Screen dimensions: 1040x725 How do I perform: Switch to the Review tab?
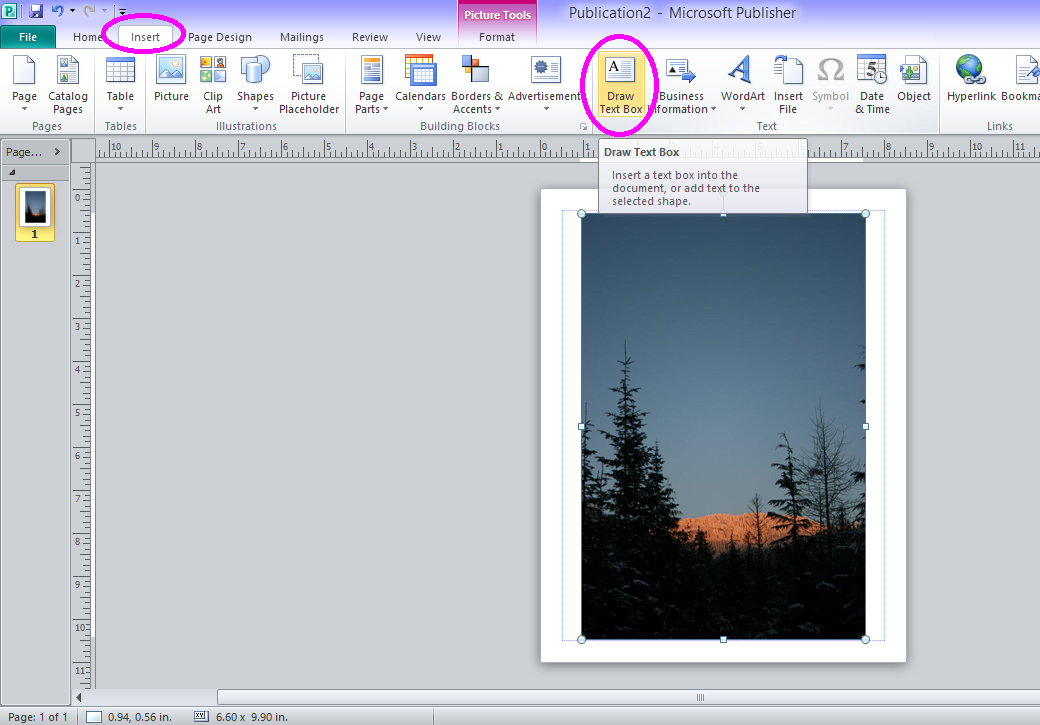370,37
